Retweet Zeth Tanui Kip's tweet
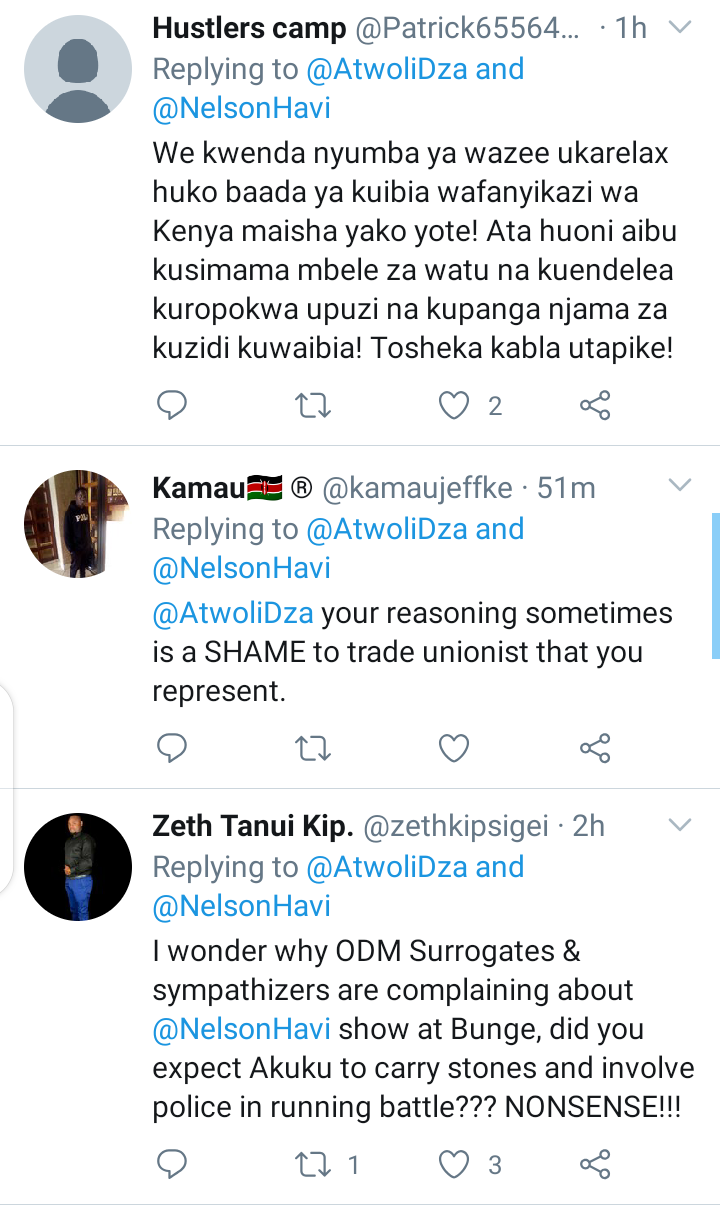 tap(314, 1163)
